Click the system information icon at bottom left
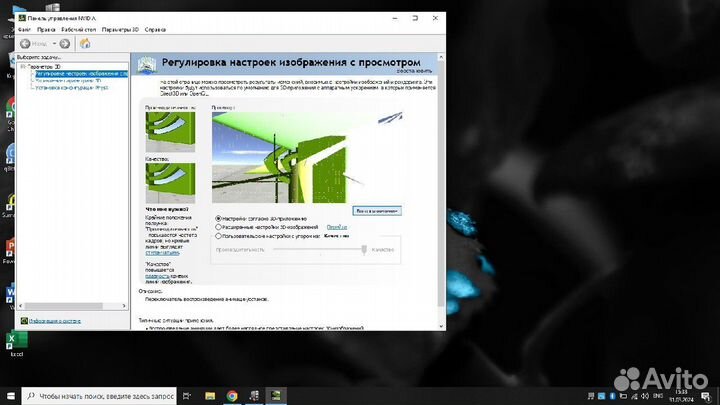This screenshot has width=720, height=405. tap(24, 321)
